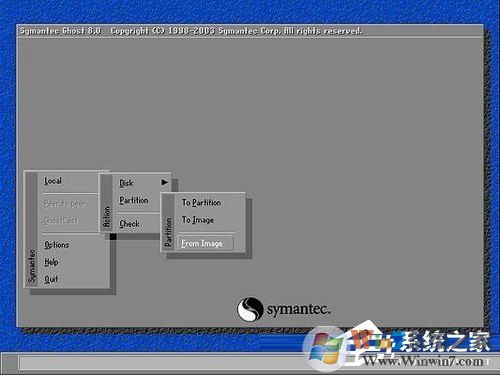Click the grayed-out GhostCast entry
This screenshot has width=500, height=375.
61,220
